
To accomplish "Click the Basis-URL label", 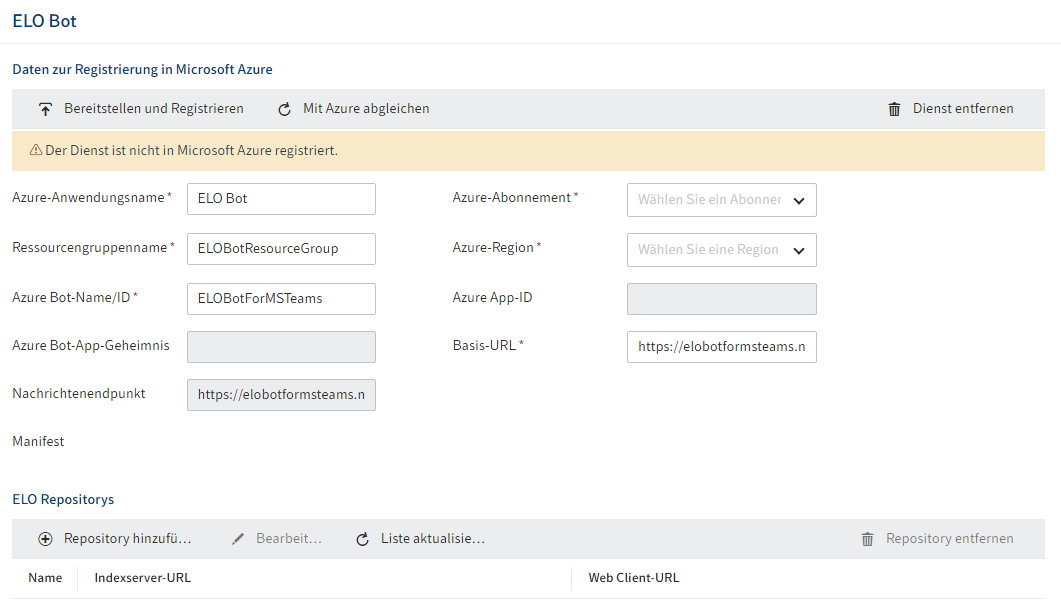I will point(484,346).
